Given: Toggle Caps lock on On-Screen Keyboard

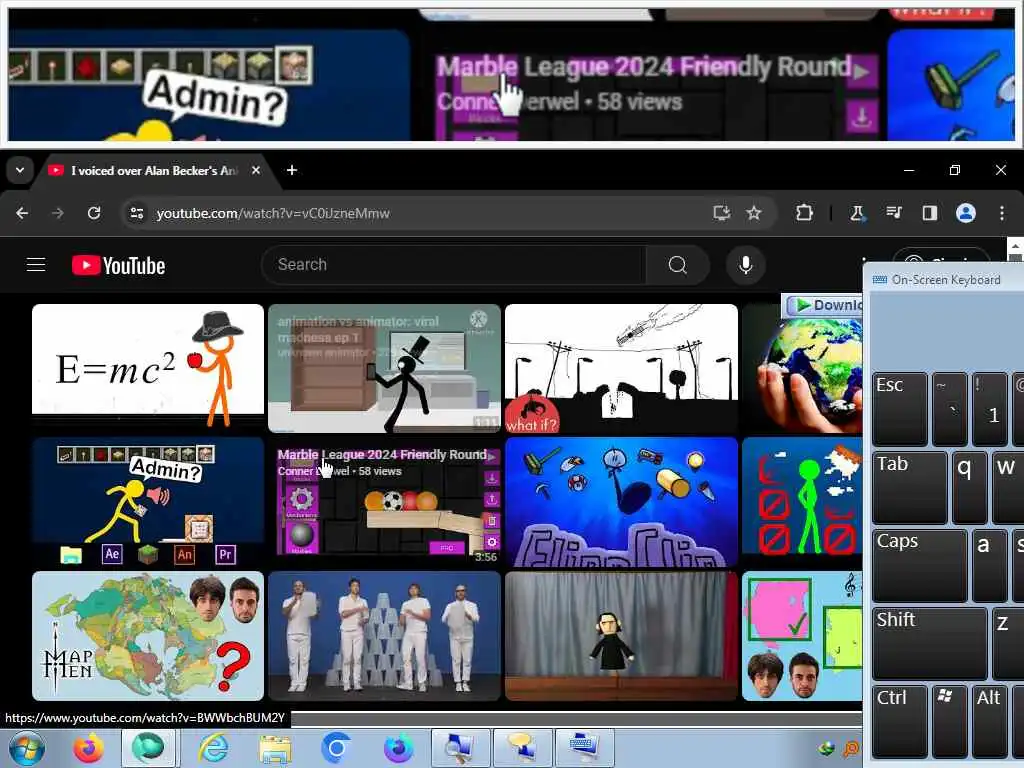Looking at the screenshot, I should pos(920,565).
